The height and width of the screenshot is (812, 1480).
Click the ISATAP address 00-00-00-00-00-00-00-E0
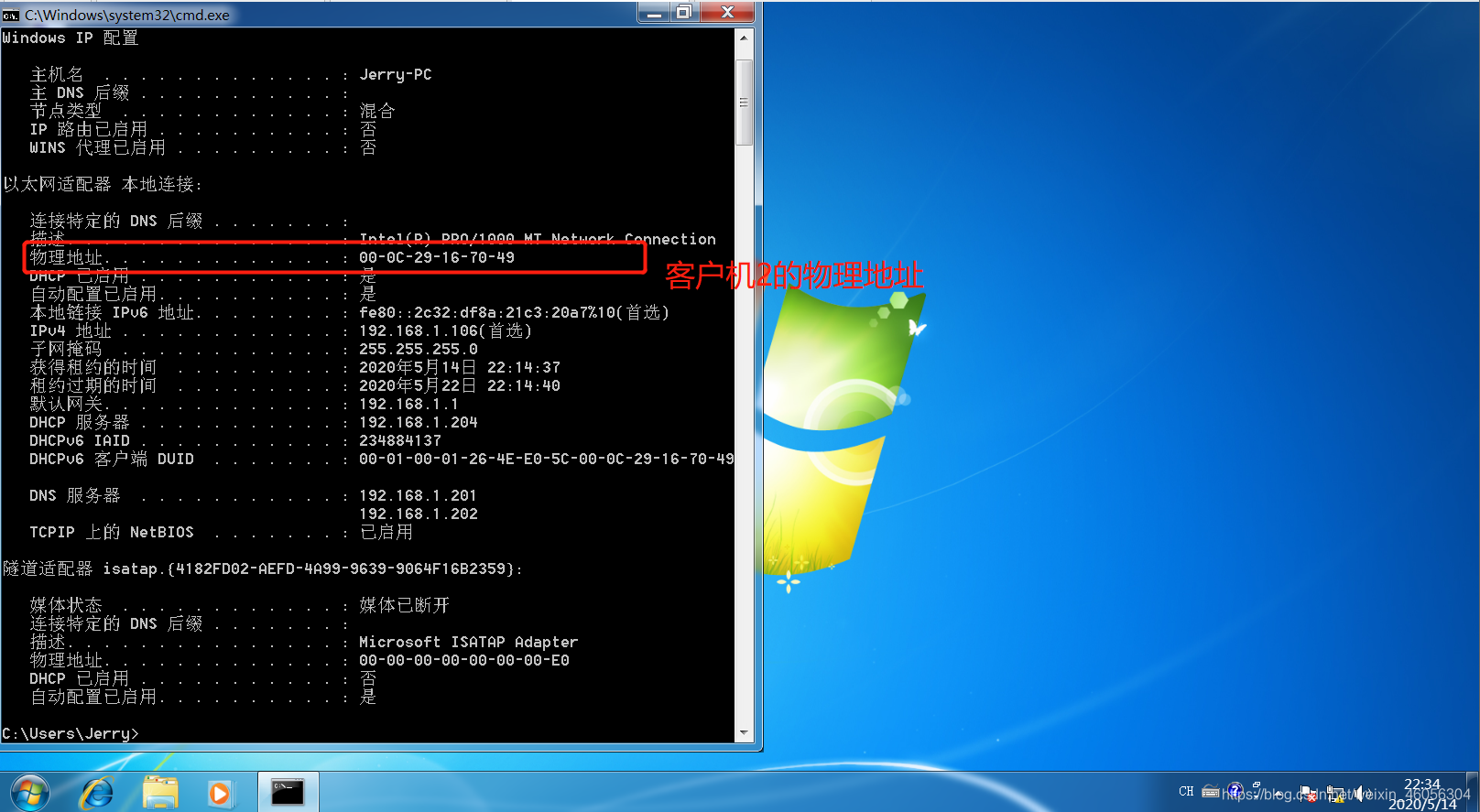464,660
